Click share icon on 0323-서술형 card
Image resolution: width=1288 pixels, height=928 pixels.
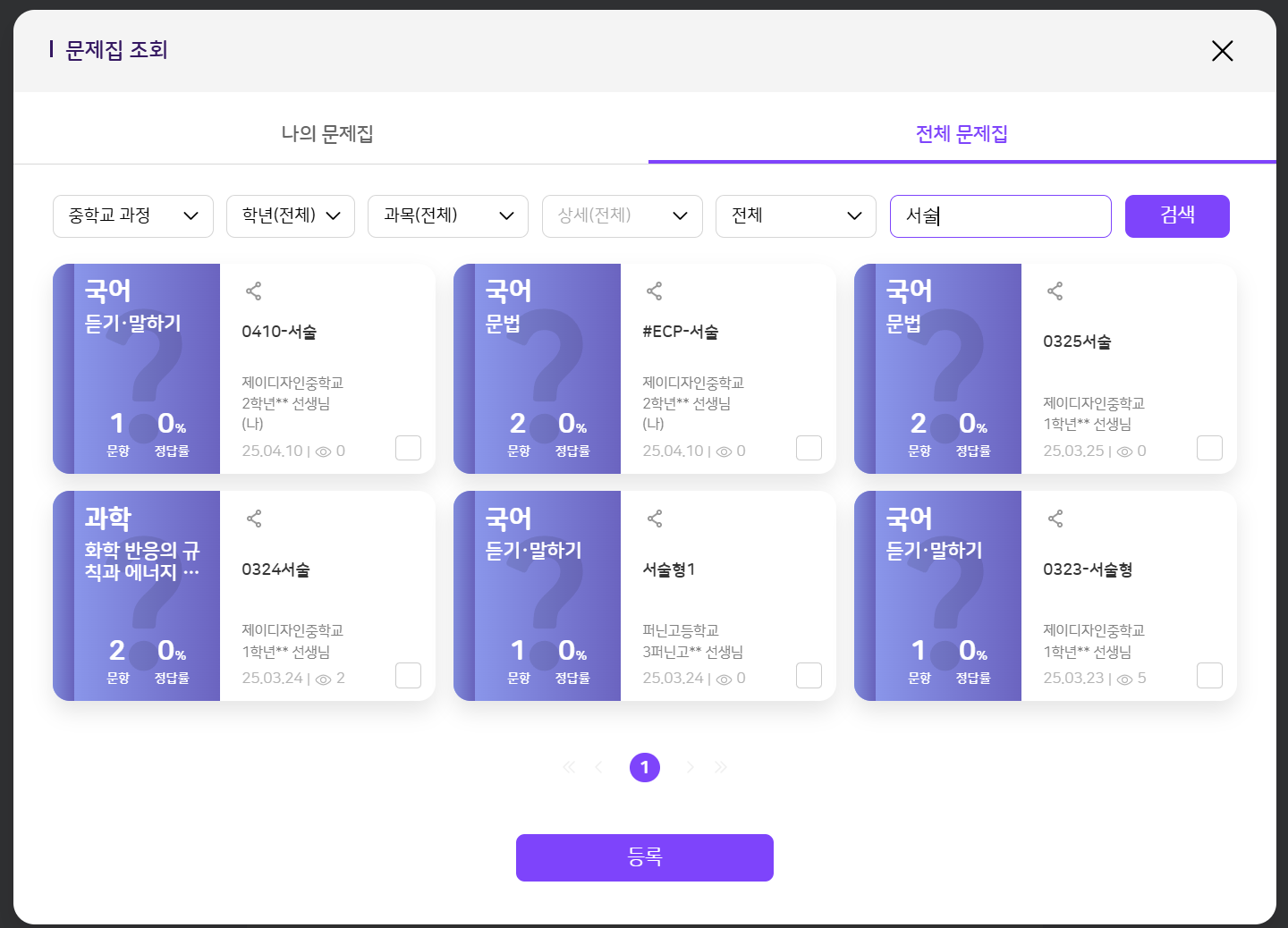click(x=1055, y=519)
